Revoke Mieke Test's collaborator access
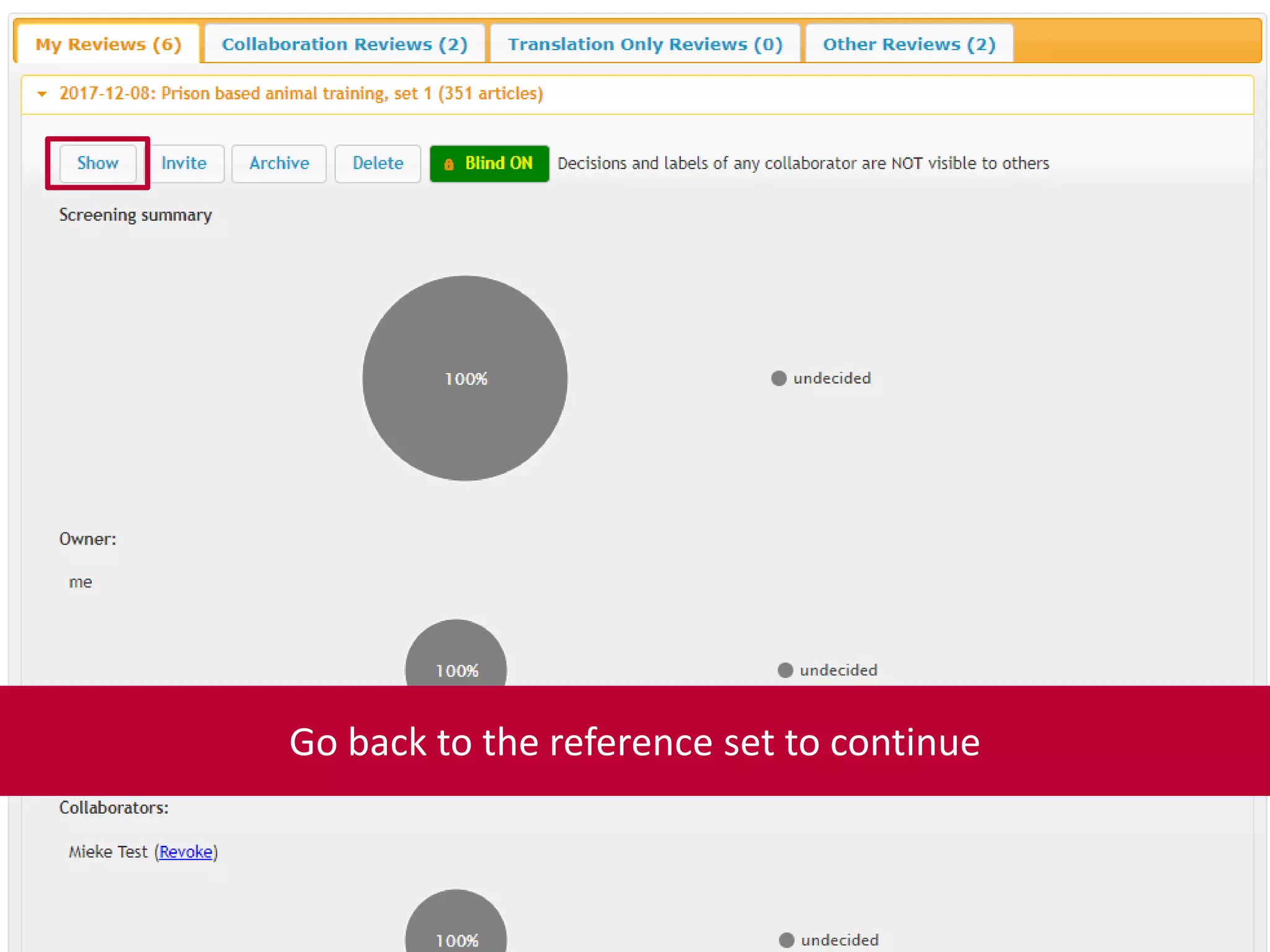The image size is (1270, 952). click(x=186, y=852)
